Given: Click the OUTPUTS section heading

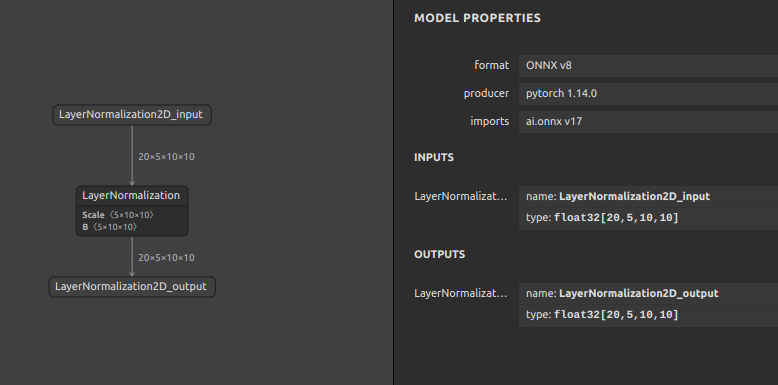Looking at the screenshot, I should coord(440,255).
